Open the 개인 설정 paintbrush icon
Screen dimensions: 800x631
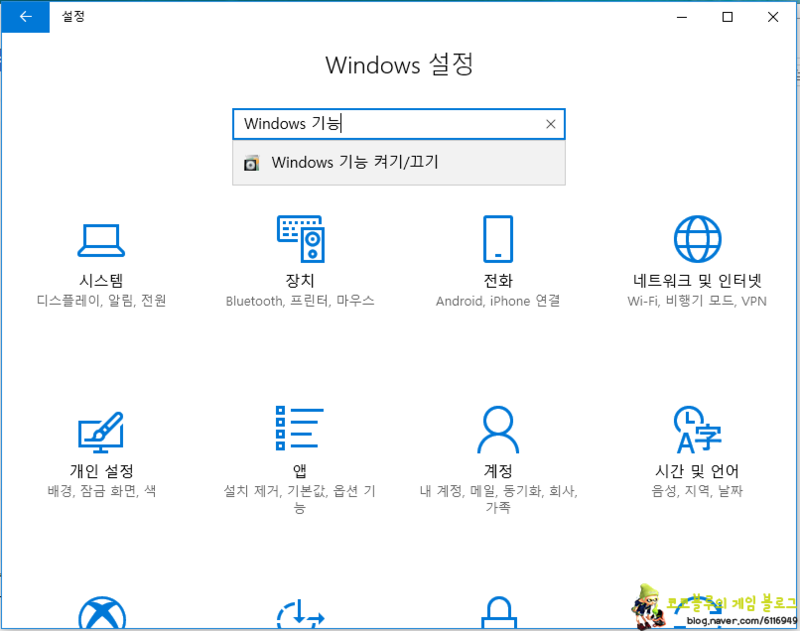(x=101, y=433)
